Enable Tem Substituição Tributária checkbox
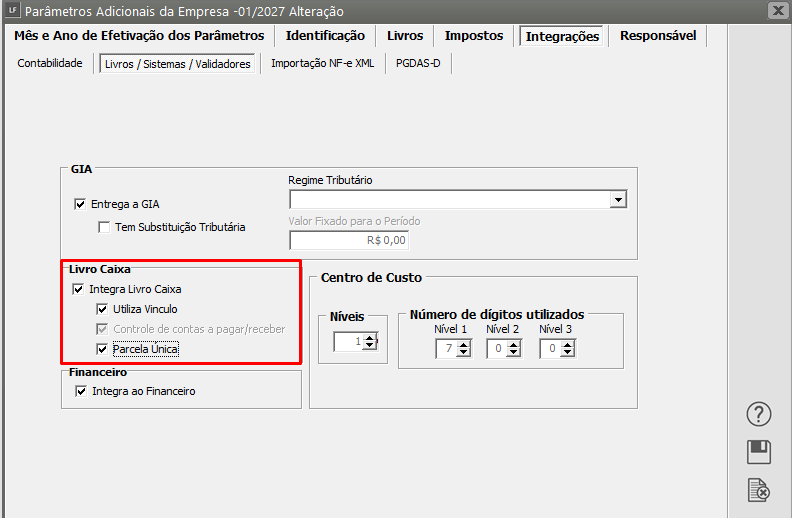The width and height of the screenshot is (792, 518). (105, 227)
